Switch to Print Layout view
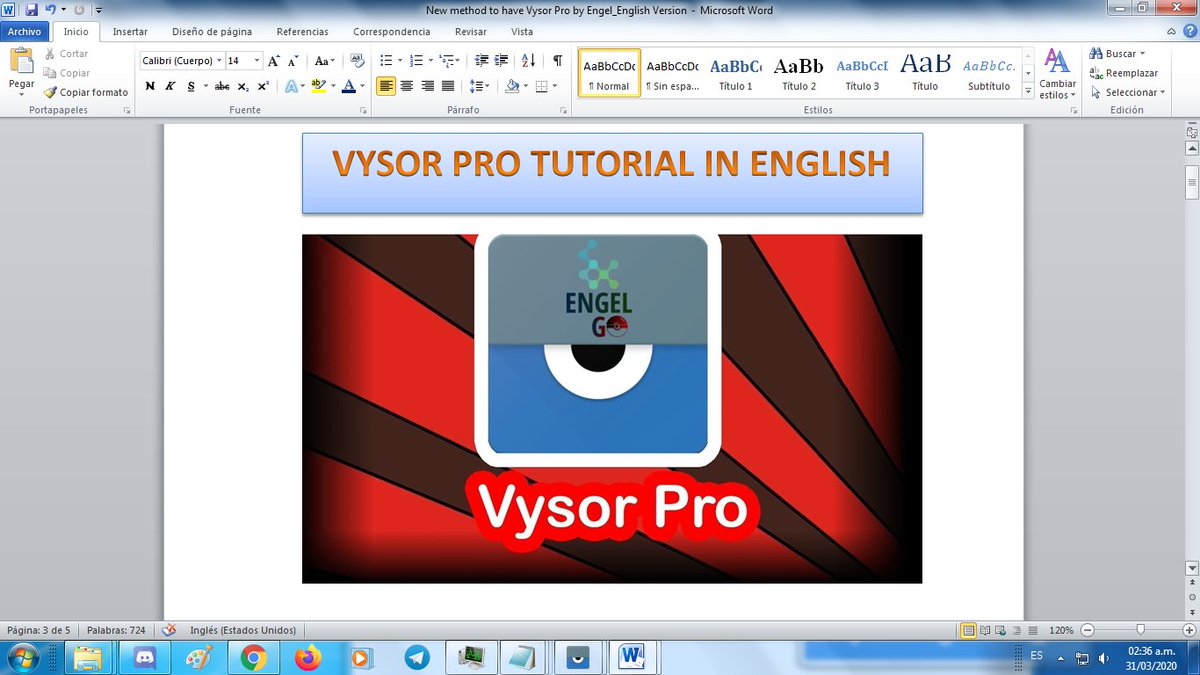Image resolution: width=1200 pixels, height=675 pixels. click(968, 630)
